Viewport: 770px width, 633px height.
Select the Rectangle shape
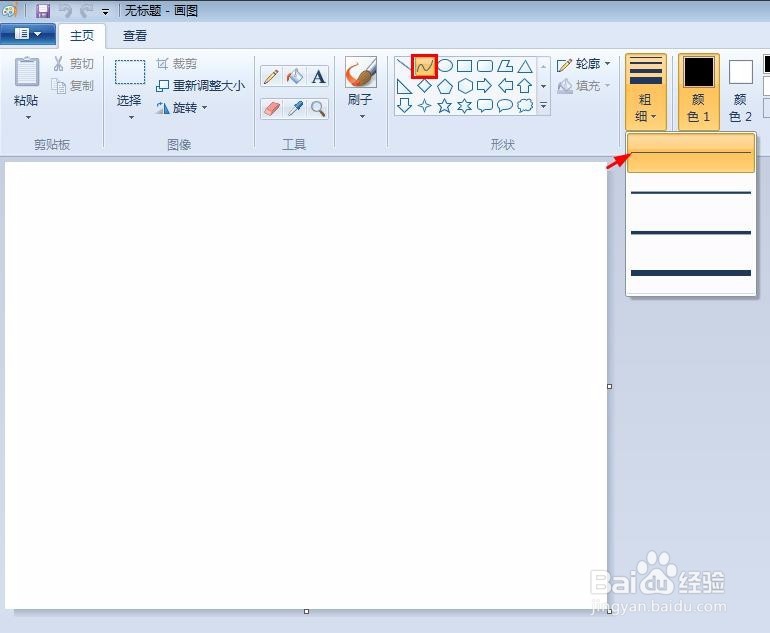click(x=465, y=66)
